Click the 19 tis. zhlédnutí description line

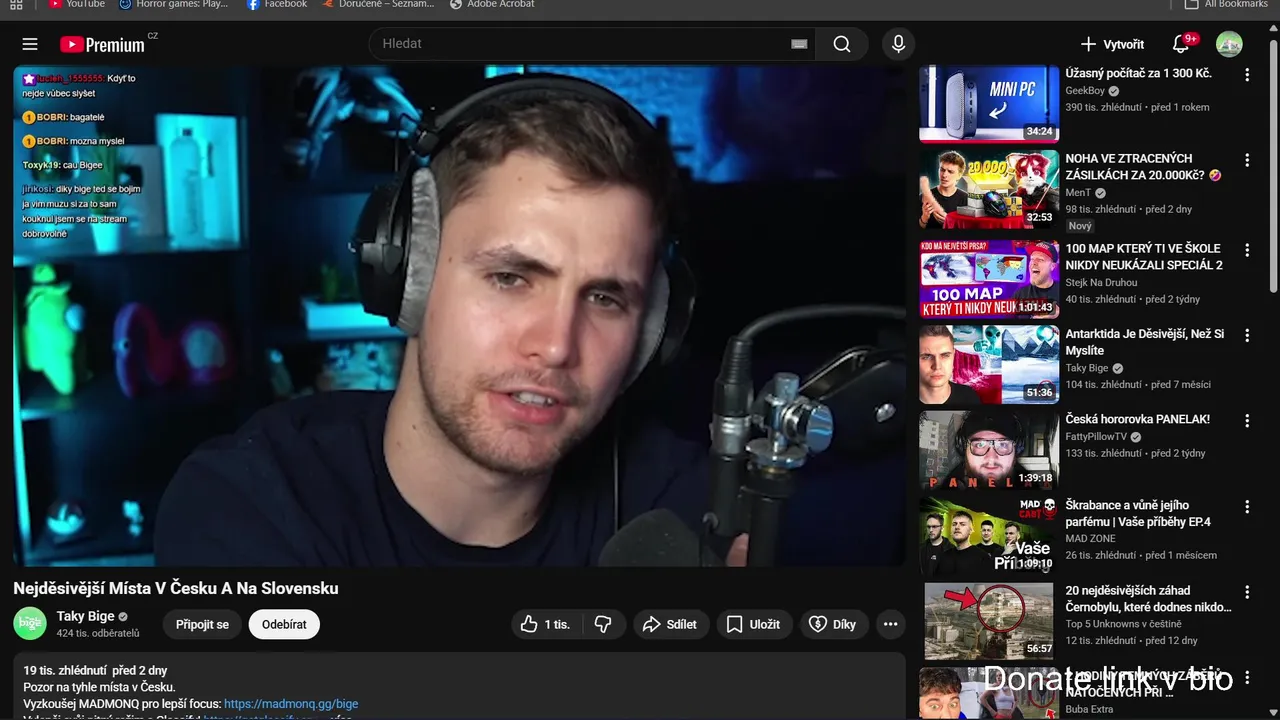click(95, 670)
